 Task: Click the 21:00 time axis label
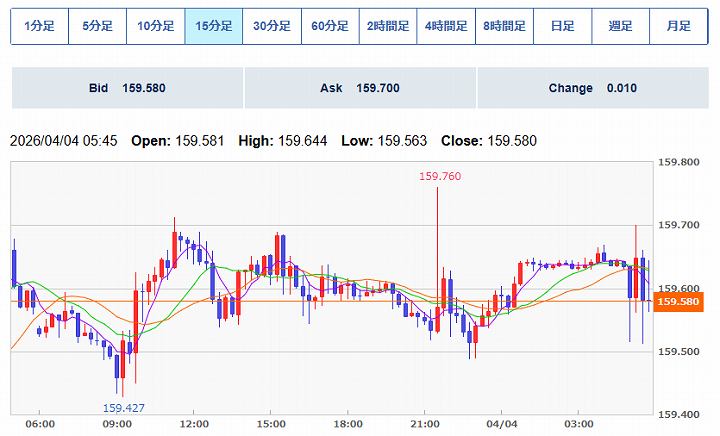coord(425,424)
